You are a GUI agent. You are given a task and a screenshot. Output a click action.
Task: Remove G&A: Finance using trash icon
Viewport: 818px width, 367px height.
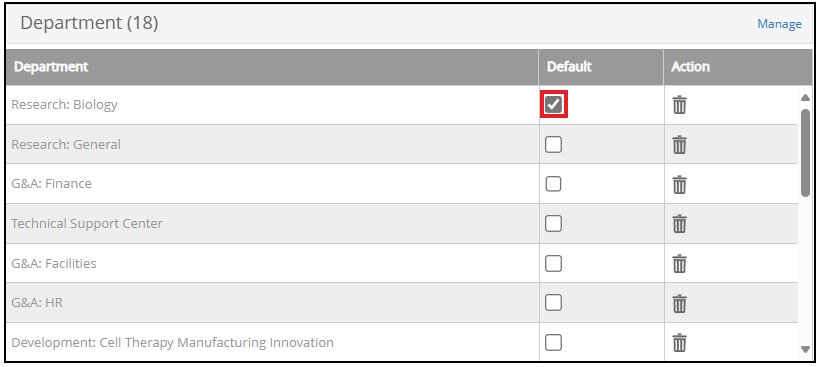[x=679, y=184]
